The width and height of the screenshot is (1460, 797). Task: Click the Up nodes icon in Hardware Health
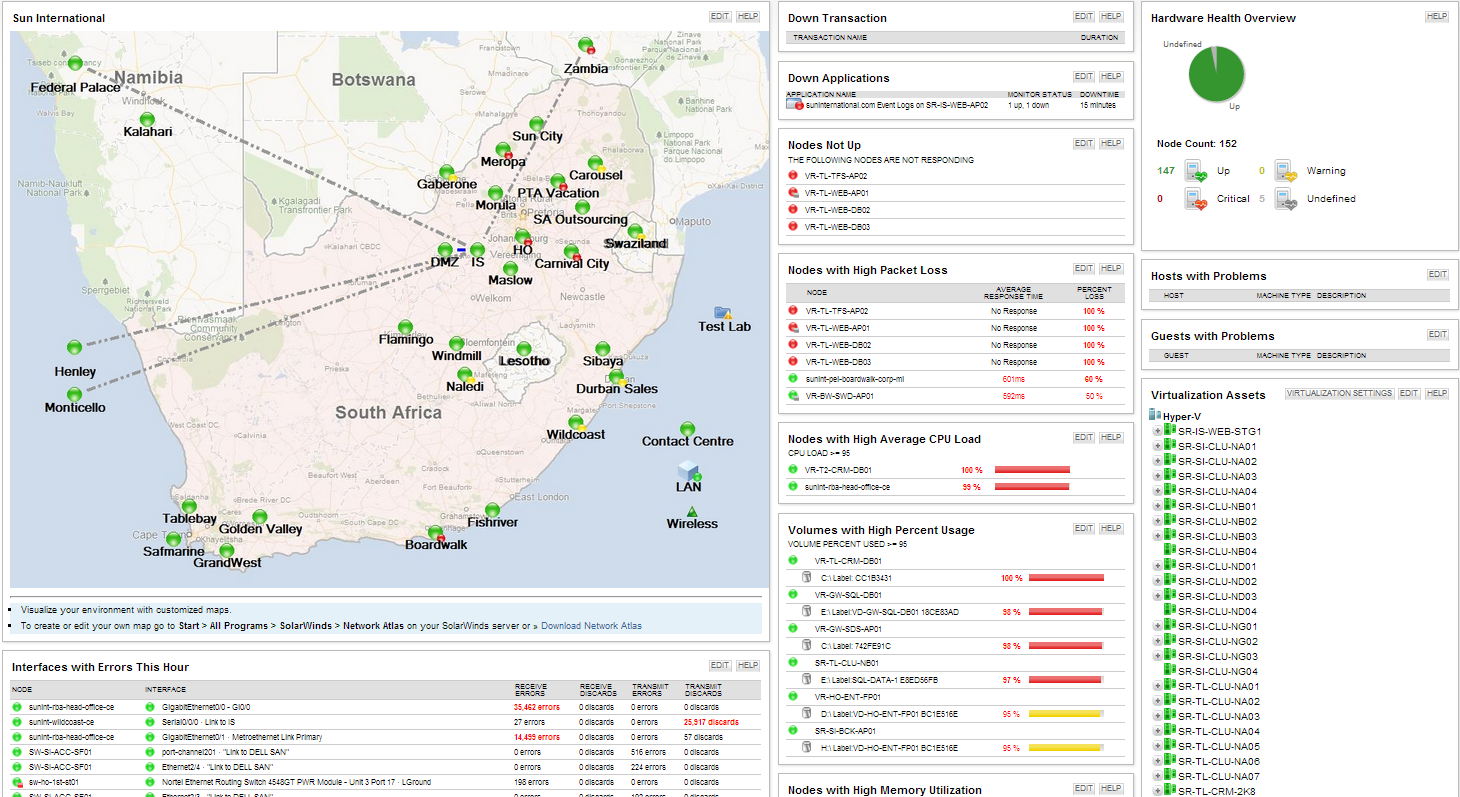pos(1197,171)
